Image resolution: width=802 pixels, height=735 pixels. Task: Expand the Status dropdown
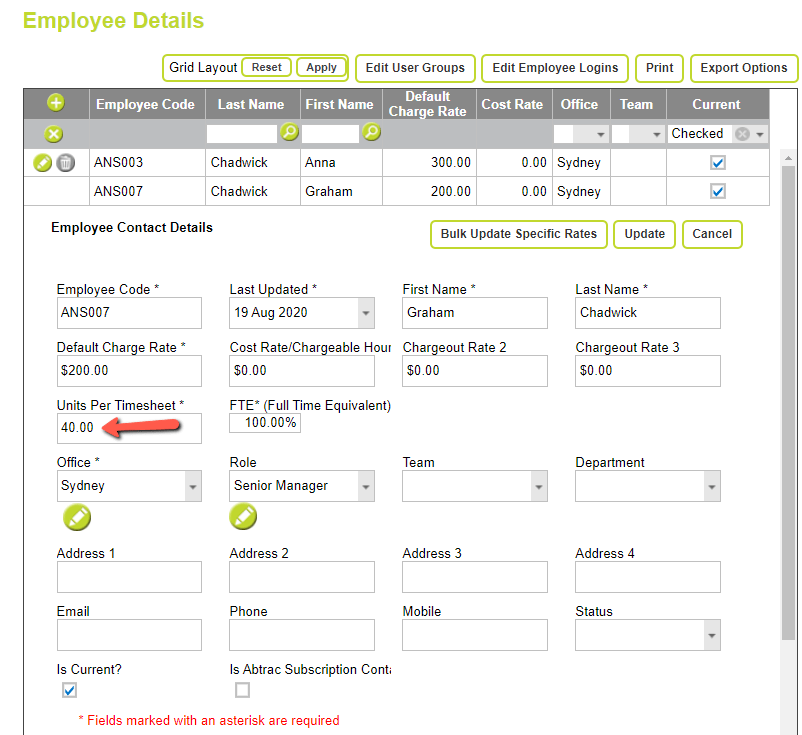click(710, 635)
